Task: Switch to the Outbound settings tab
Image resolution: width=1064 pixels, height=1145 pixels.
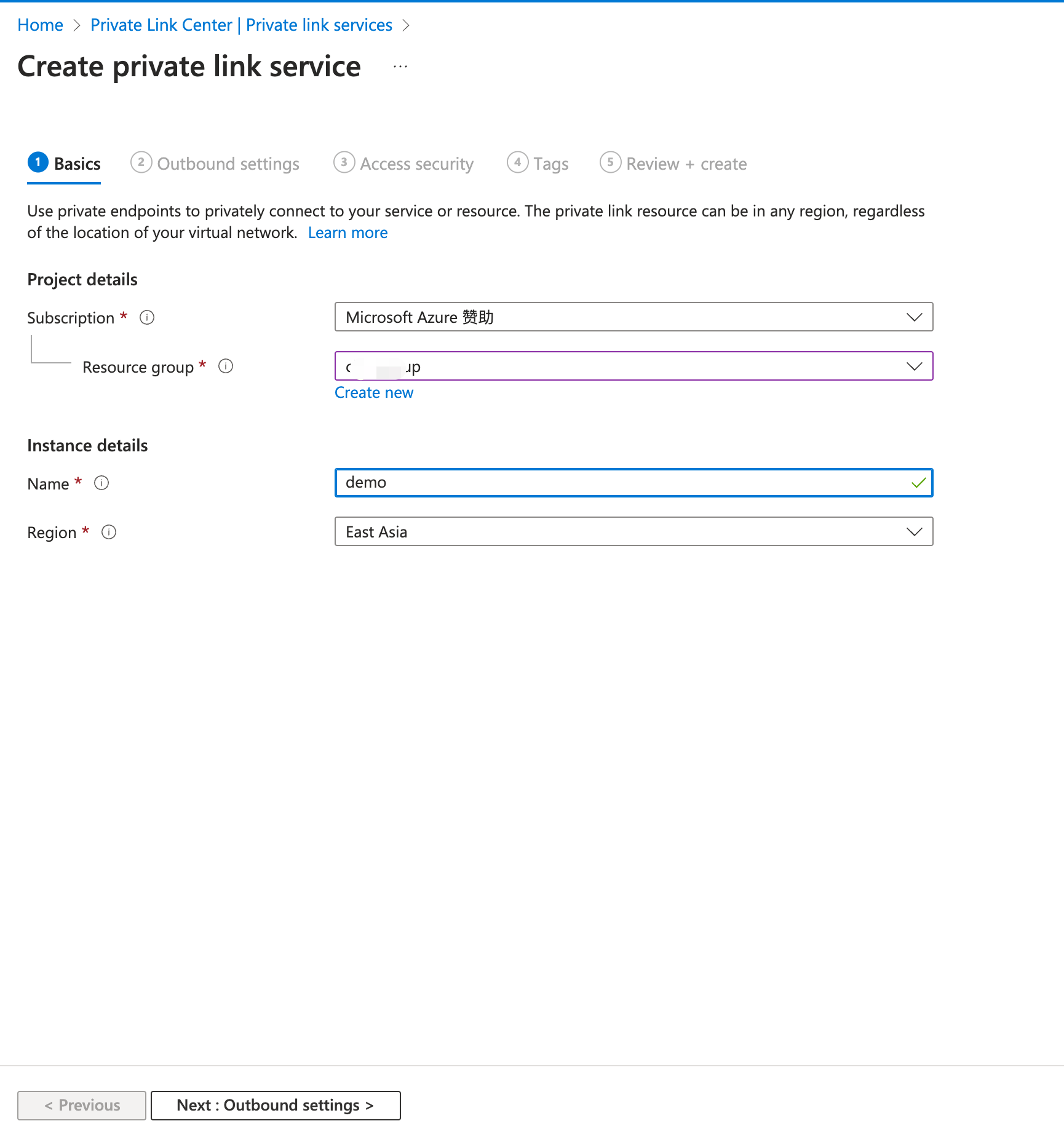Action: coord(228,164)
